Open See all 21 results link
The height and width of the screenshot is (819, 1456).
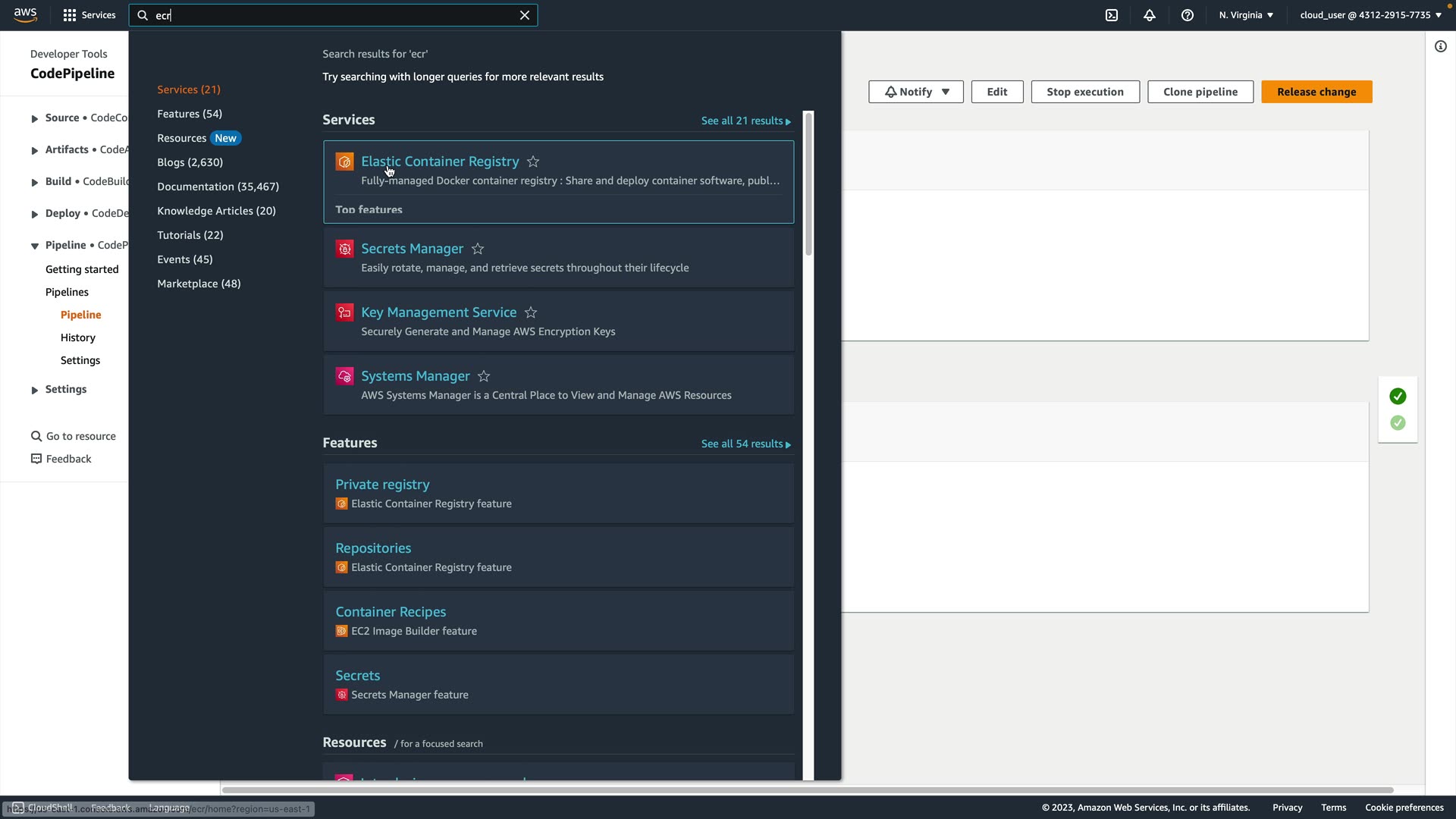(745, 121)
